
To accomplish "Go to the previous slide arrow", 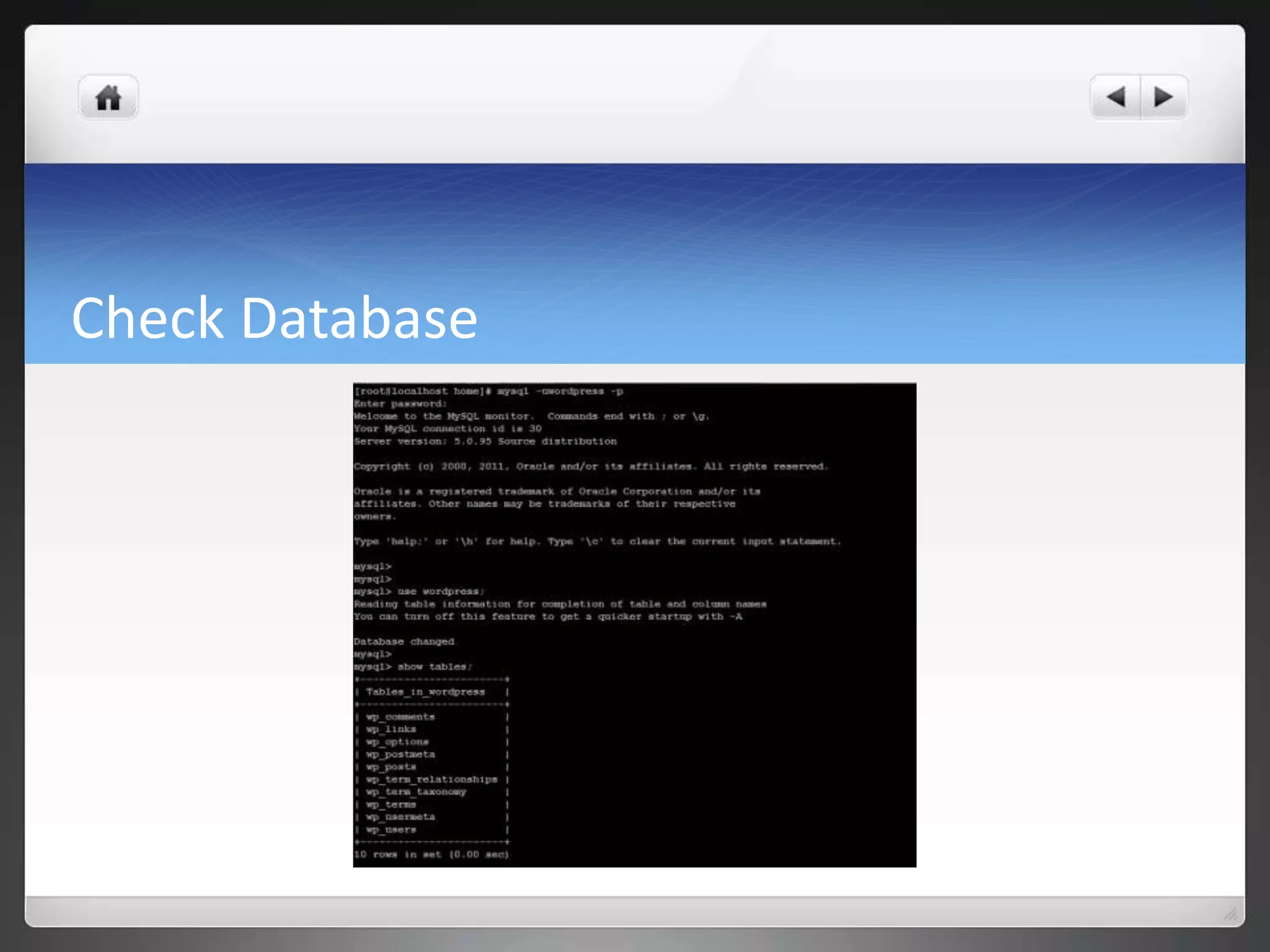I will [1116, 97].
